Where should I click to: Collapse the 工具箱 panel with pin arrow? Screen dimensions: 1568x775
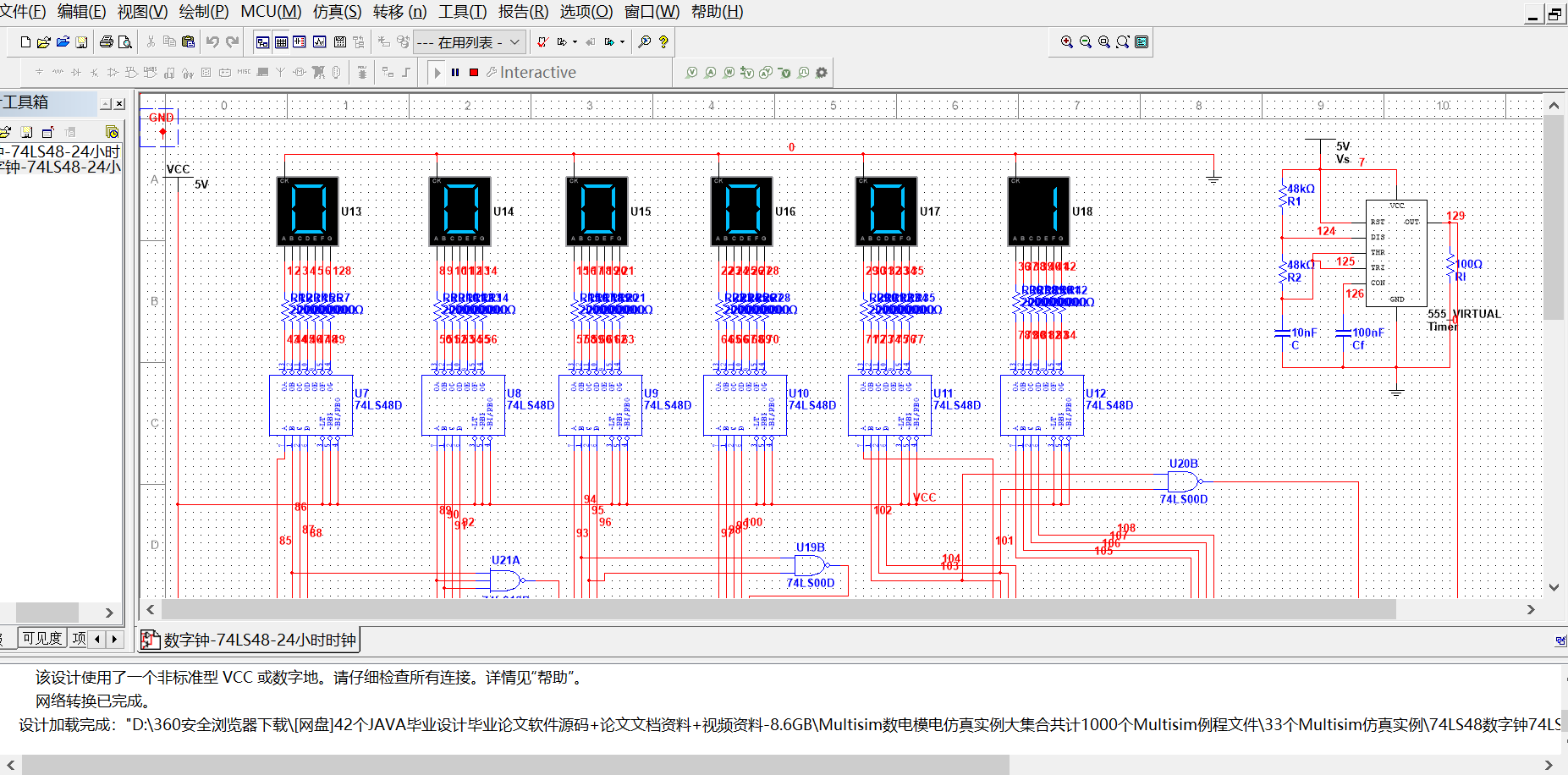pyautogui.click(x=107, y=104)
